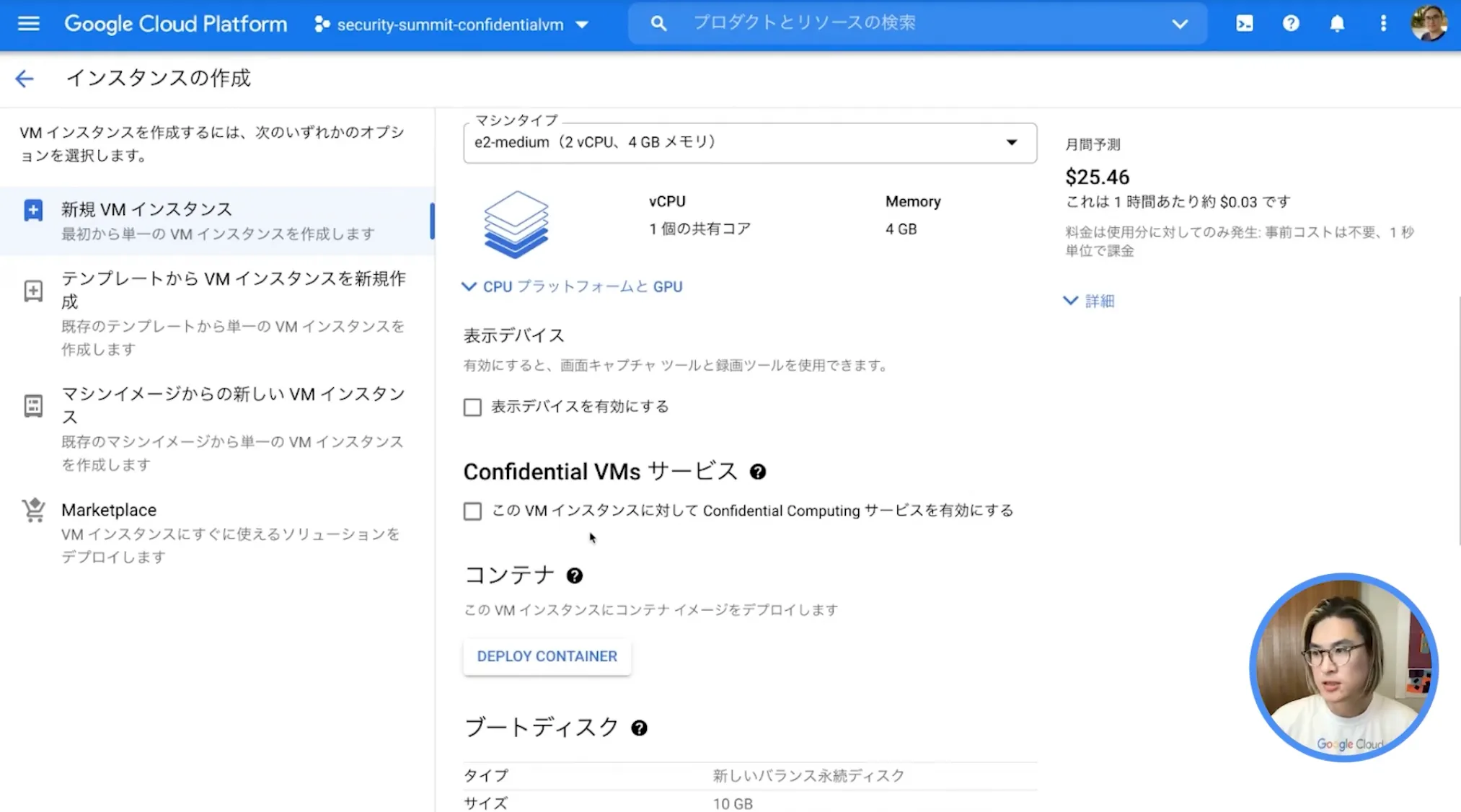The width and height of the screenshot is (1461, 812).
Task: Expand the search bar dropdown arrow
Action: point(1180,24)
